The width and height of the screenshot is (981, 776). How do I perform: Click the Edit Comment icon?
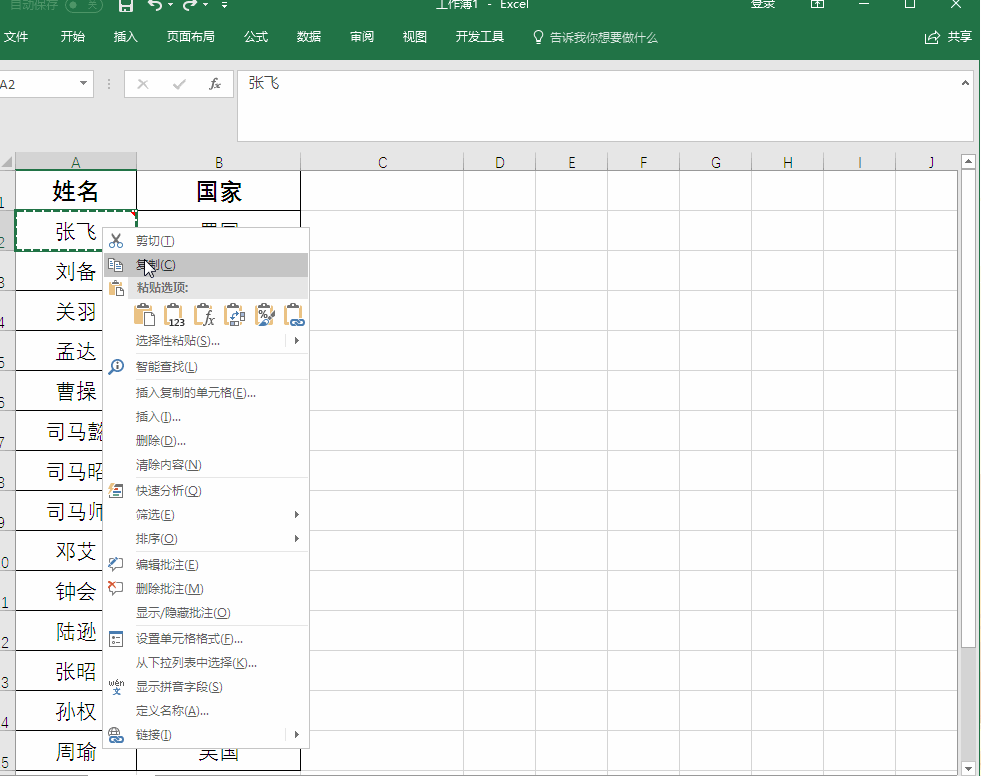116,564
